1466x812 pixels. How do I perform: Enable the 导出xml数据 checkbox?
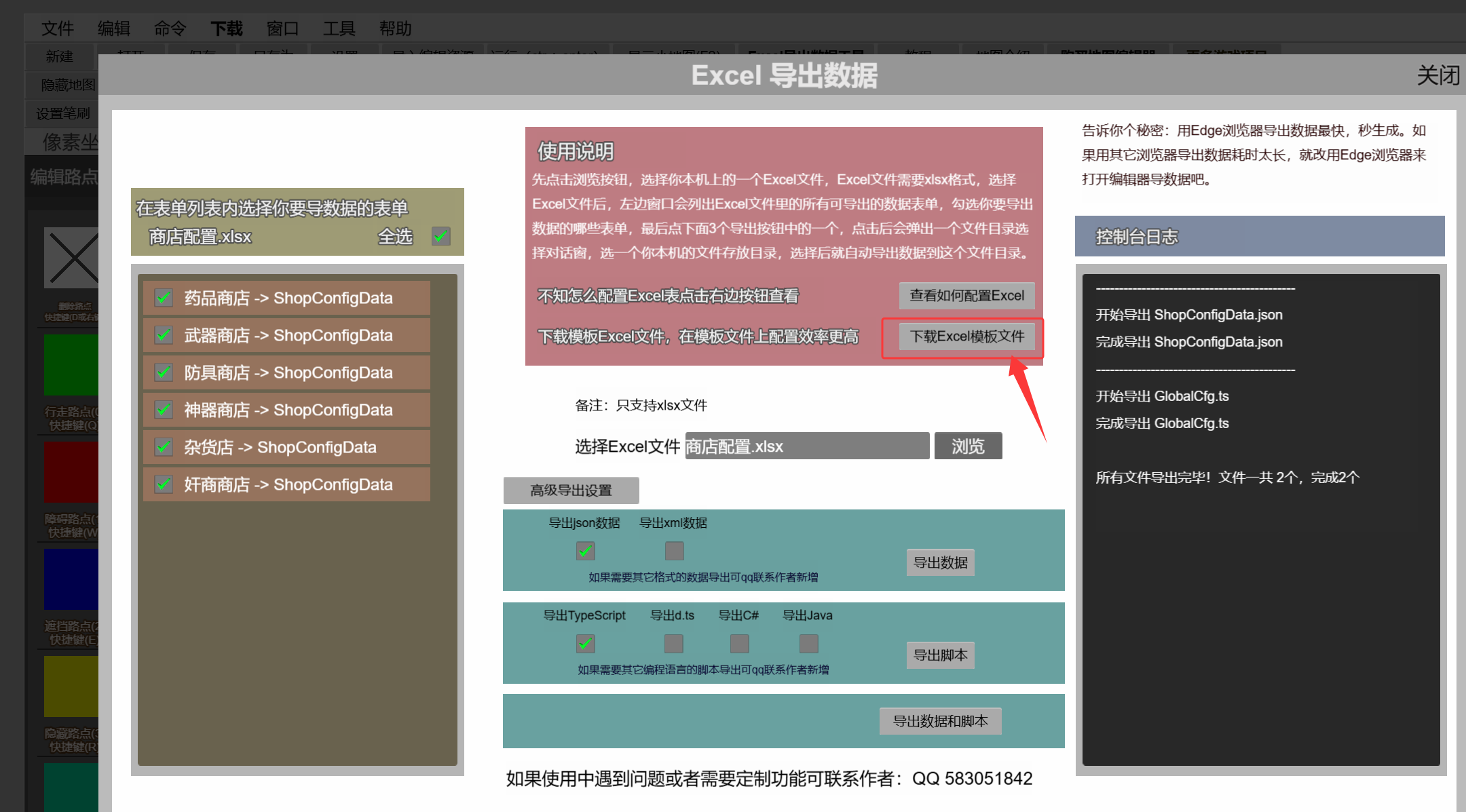(x=674, y=550)
